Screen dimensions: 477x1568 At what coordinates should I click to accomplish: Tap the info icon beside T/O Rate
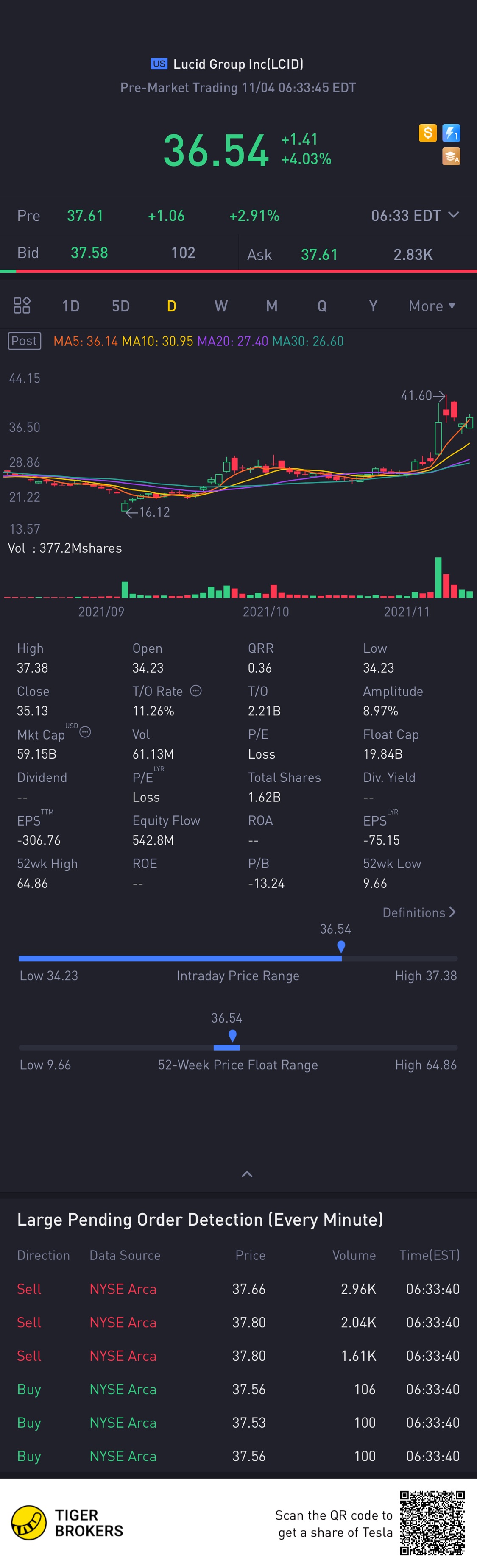point(195,691)
